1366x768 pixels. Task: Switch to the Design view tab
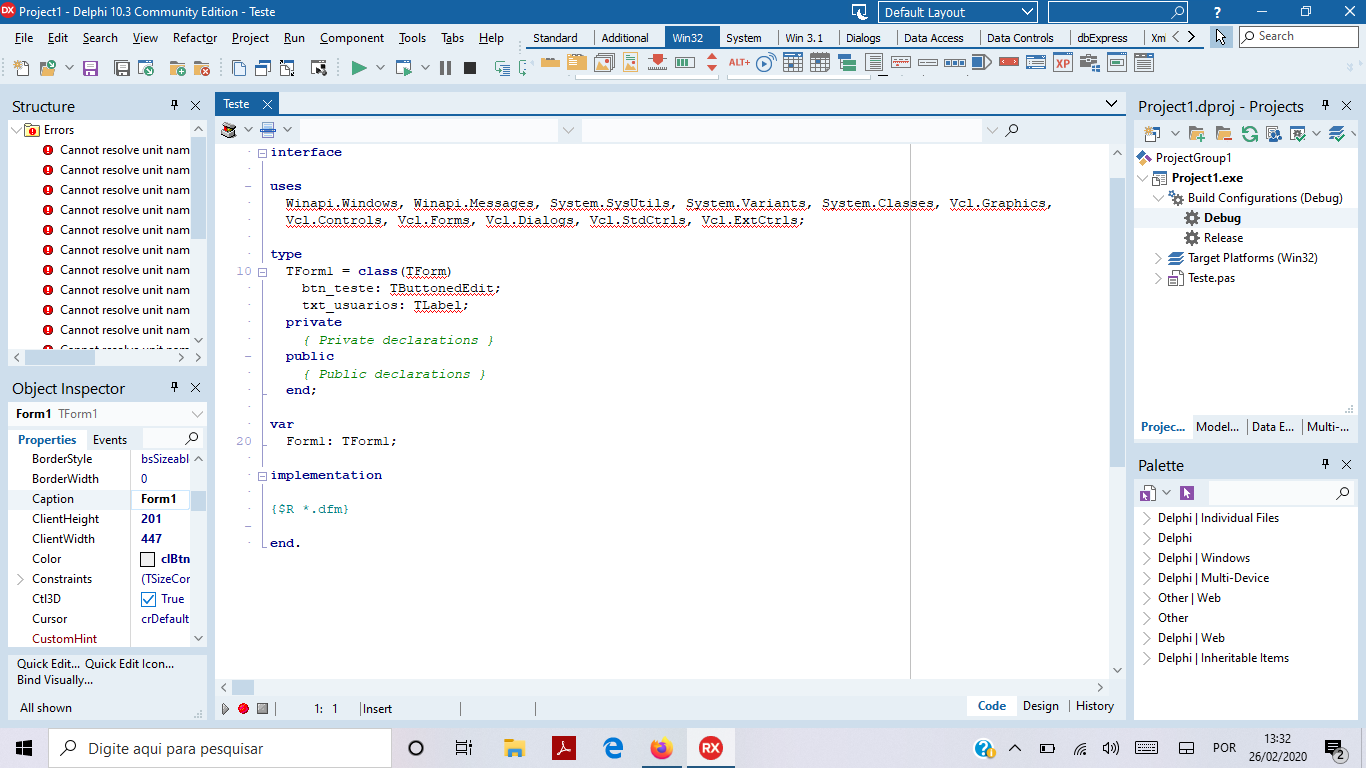point(1041,706)
